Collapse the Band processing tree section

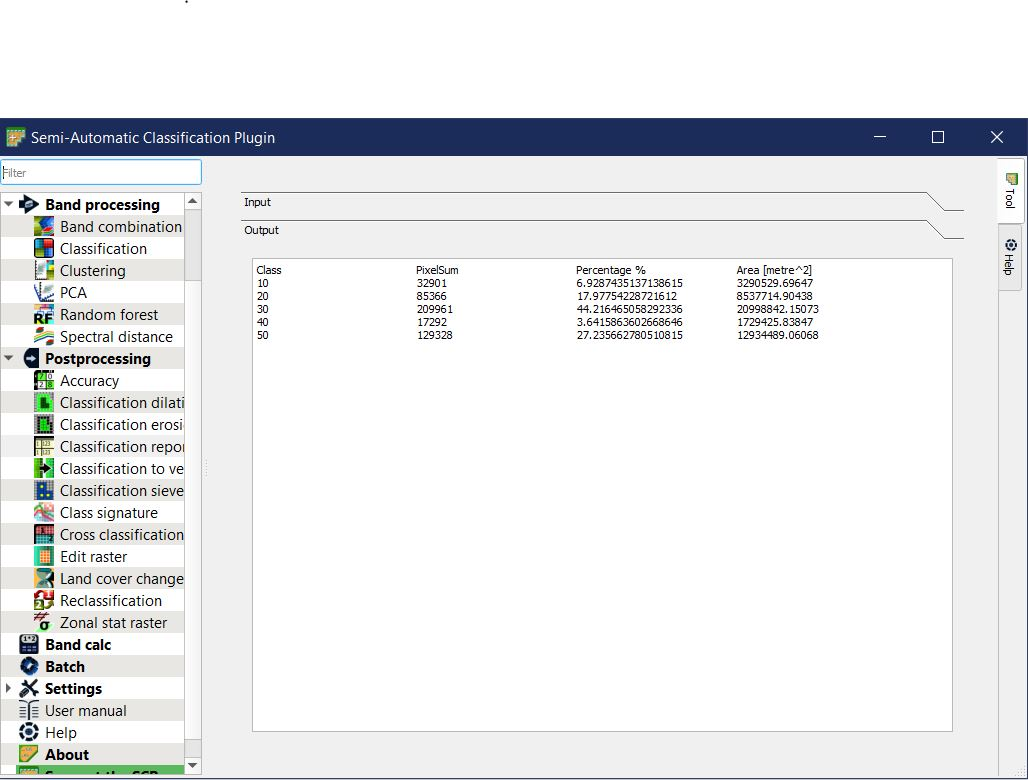tap(9, 205)
